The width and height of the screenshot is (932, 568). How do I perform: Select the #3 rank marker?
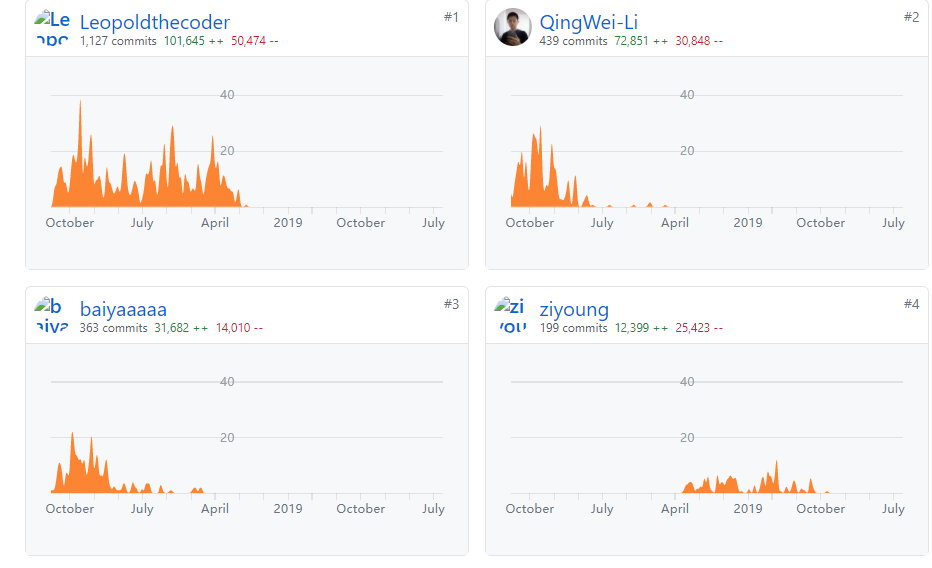tap(450, 304)
